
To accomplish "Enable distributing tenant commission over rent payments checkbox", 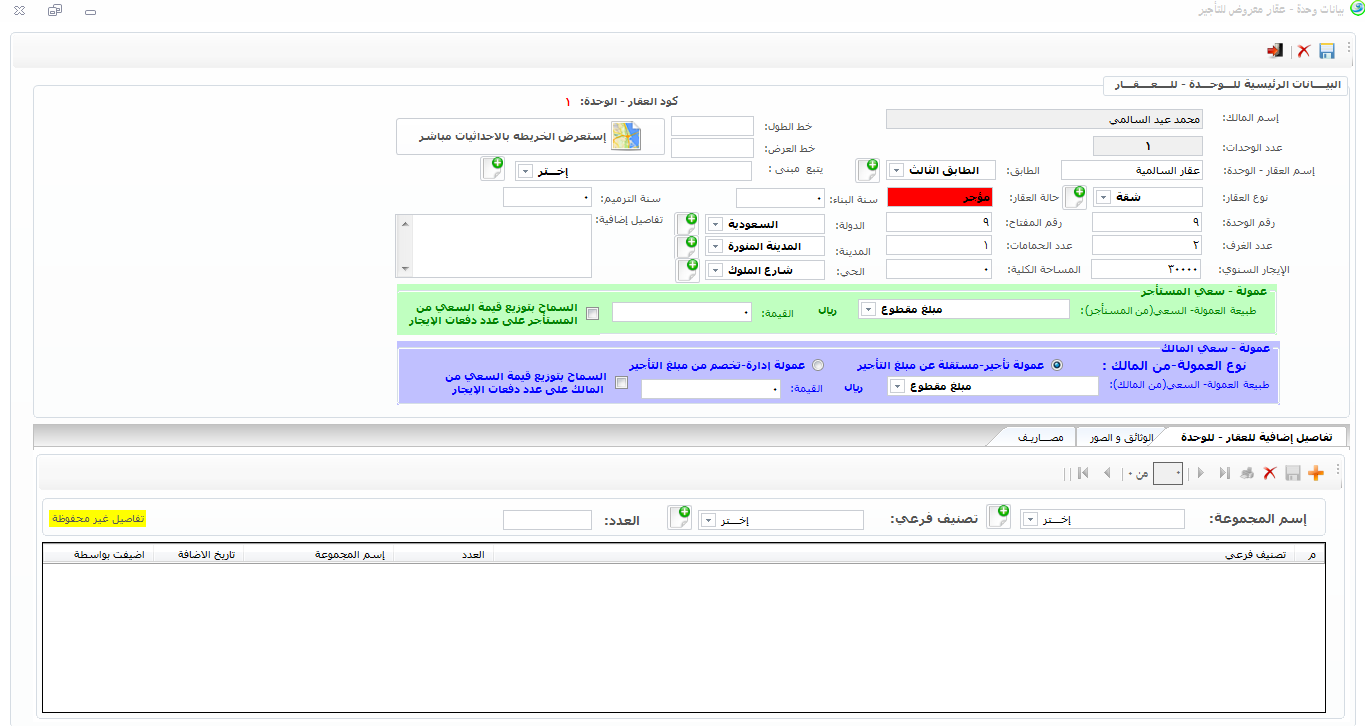I will (x=593, y=313).
